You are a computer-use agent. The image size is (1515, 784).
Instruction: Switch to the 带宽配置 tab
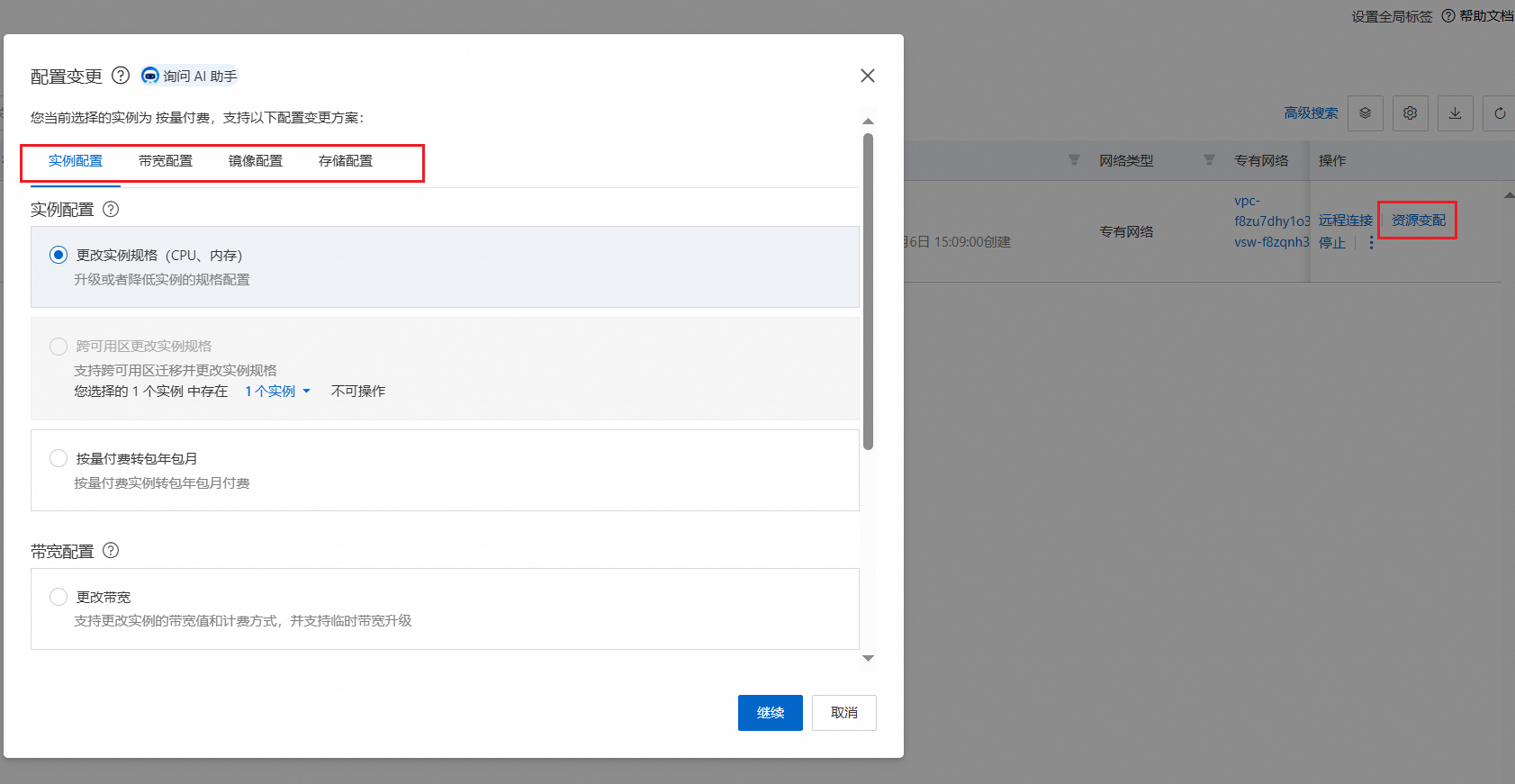[x=166, y=161]
